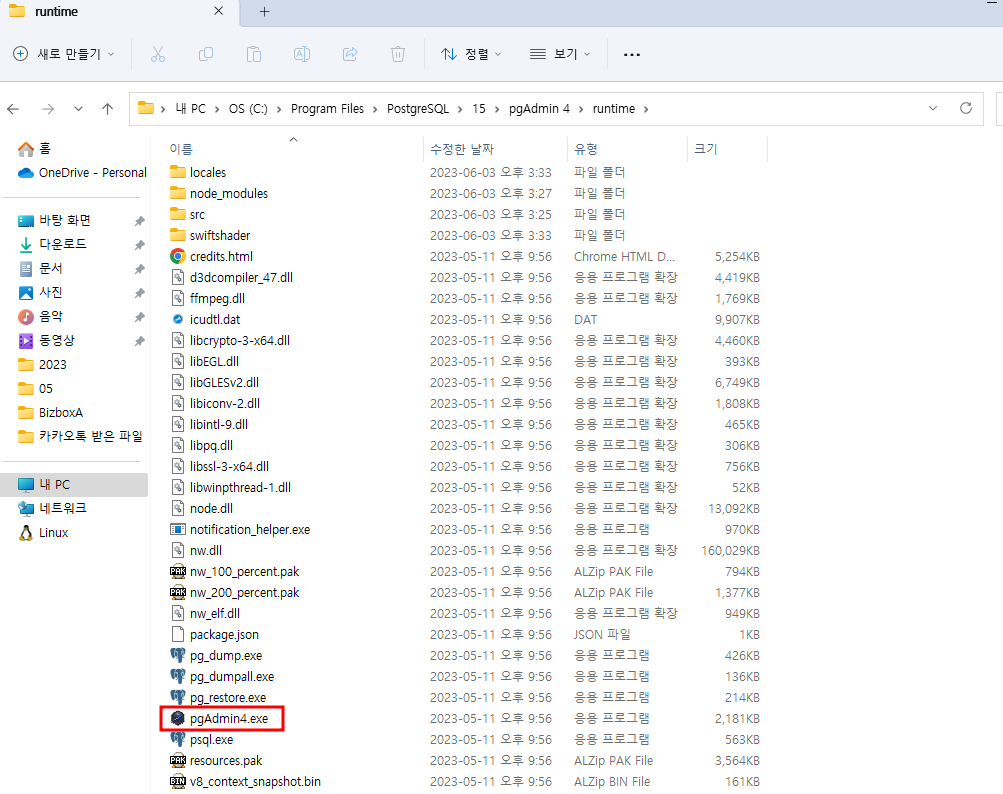
Task: Go forward with the right arrow
Action: click(48, 109)
